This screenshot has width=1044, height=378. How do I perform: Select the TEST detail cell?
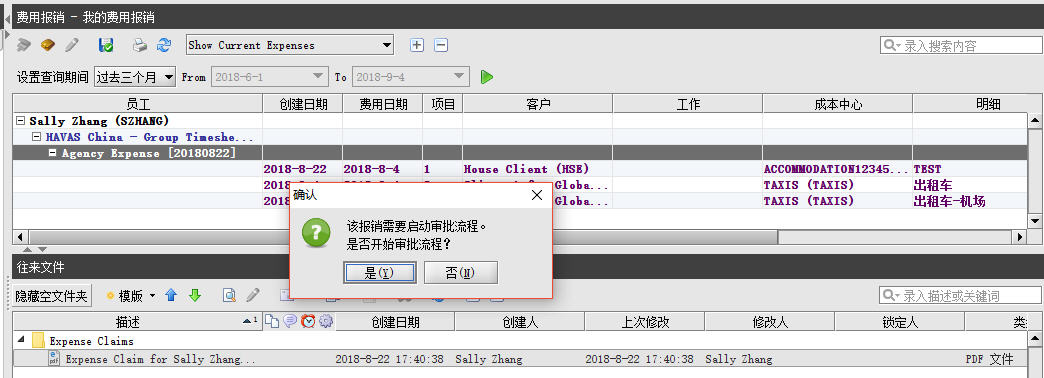(x=970, y=169)
